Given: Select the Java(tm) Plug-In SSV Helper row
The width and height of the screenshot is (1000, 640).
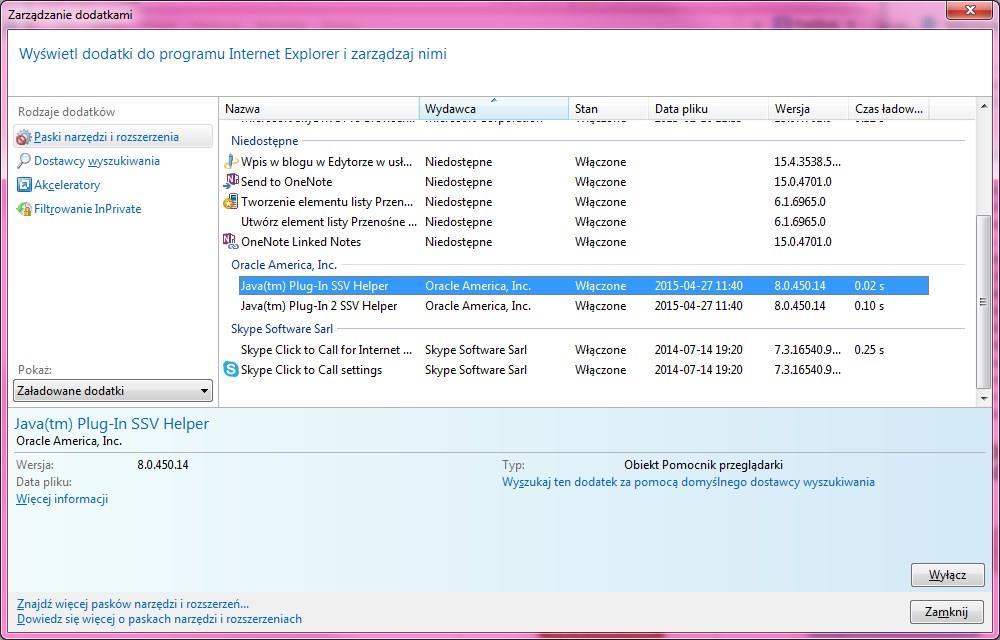Looking at the screenshot, I should 583,286.
